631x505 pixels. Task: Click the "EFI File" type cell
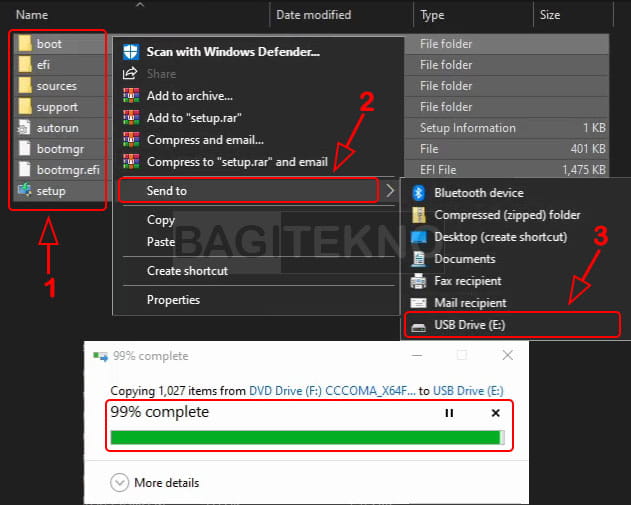click(x=438, y=170)
